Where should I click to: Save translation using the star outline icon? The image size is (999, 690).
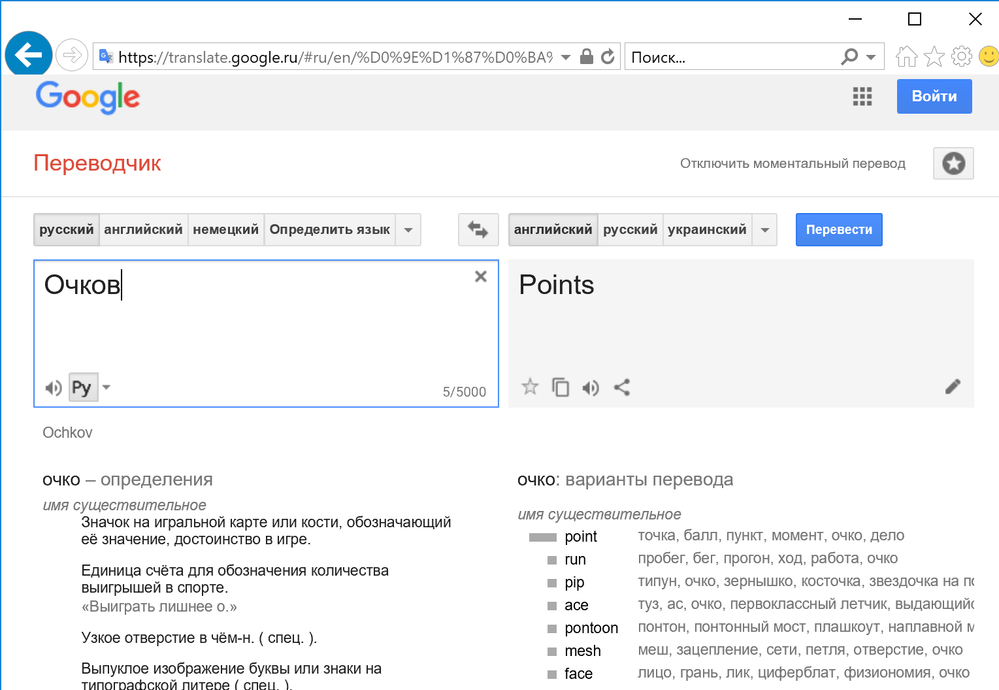530,387
